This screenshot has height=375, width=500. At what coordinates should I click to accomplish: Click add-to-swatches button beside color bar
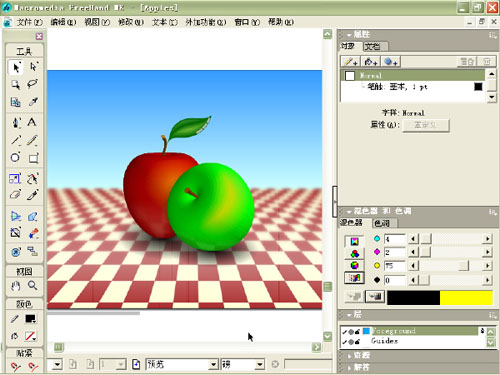[375, 296]
